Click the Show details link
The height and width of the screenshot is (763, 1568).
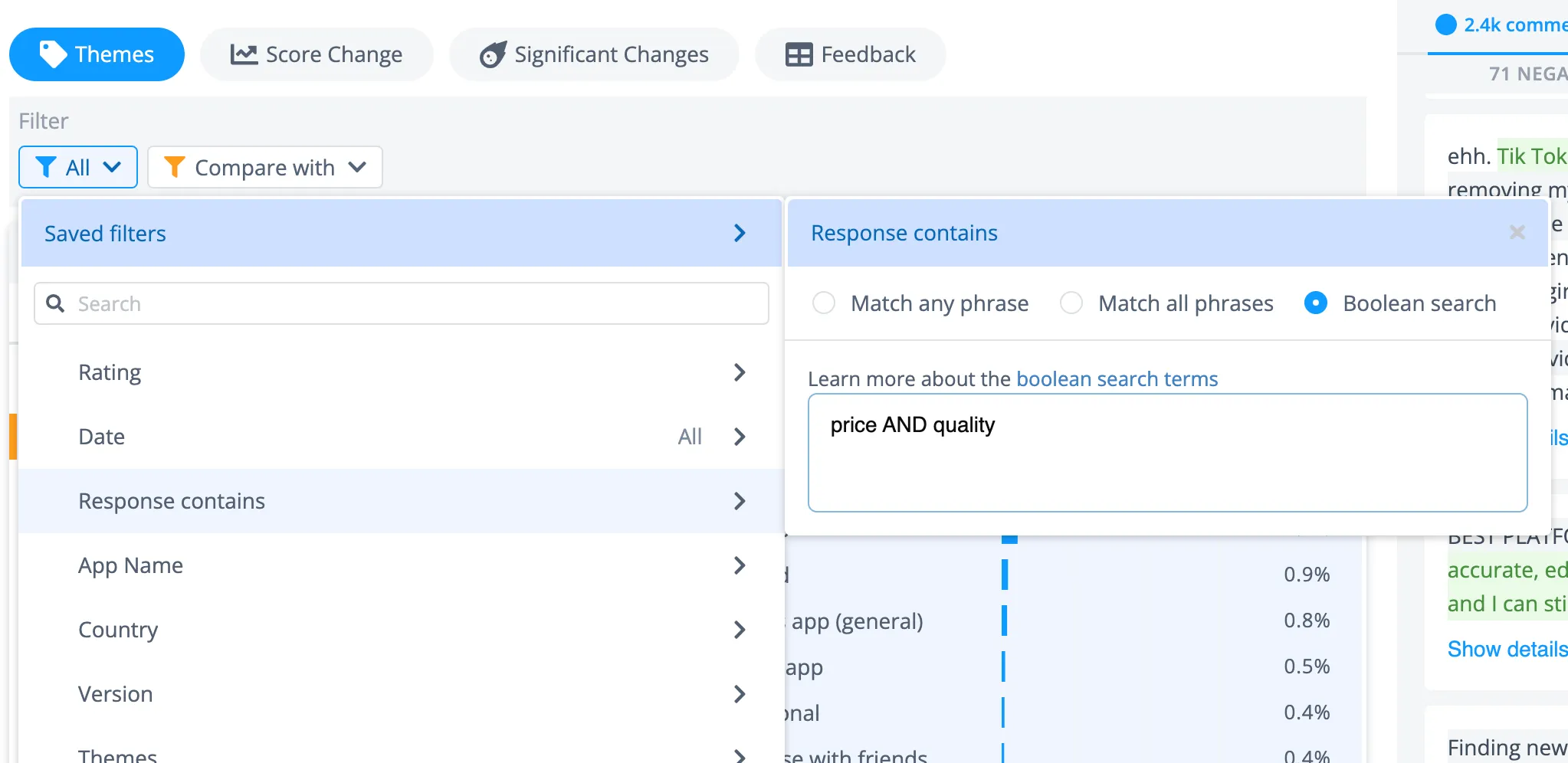tap(1506, 649)
